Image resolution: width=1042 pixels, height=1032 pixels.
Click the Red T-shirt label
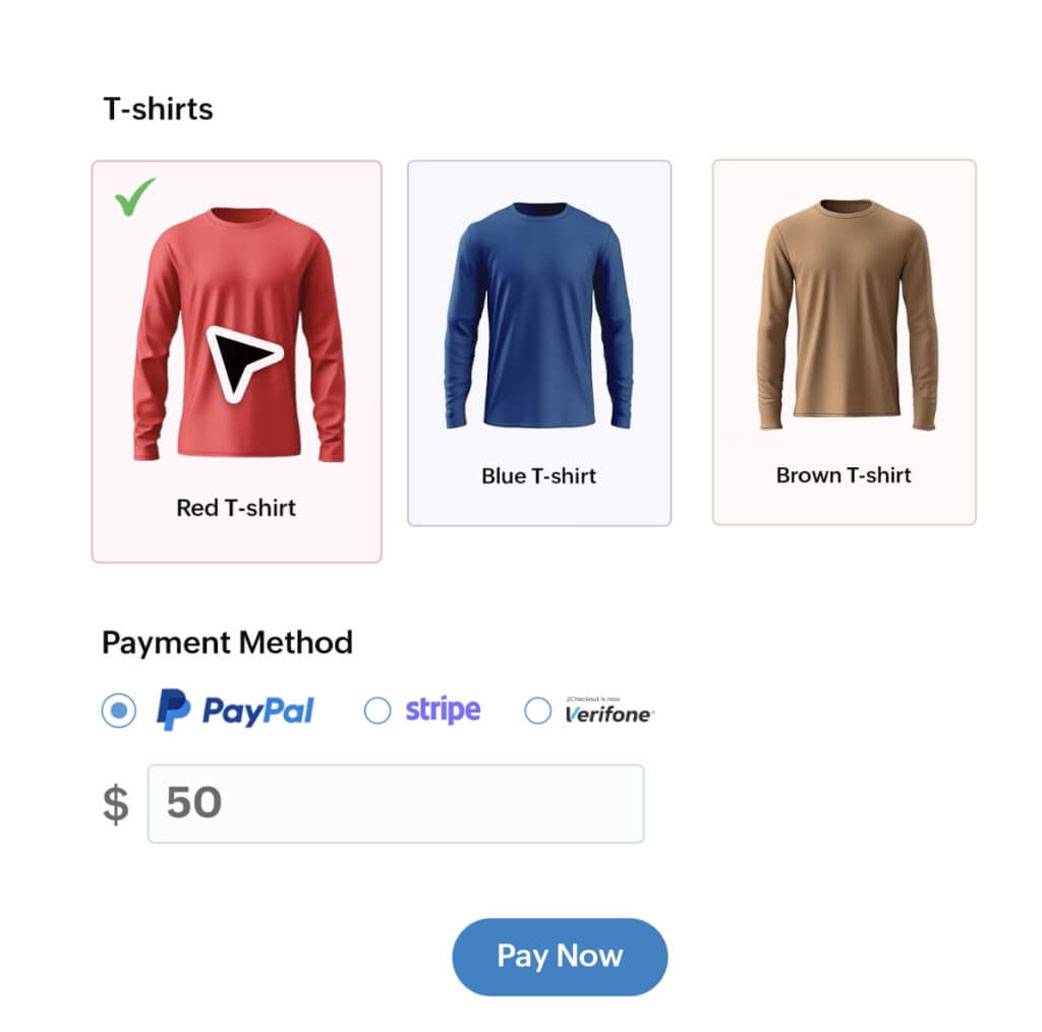[236, 508]
